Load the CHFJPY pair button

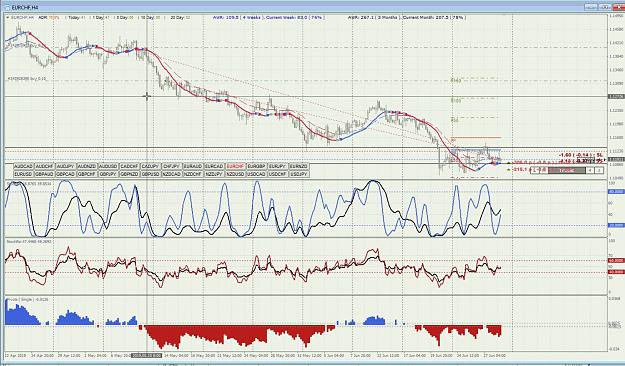(172, 166)
